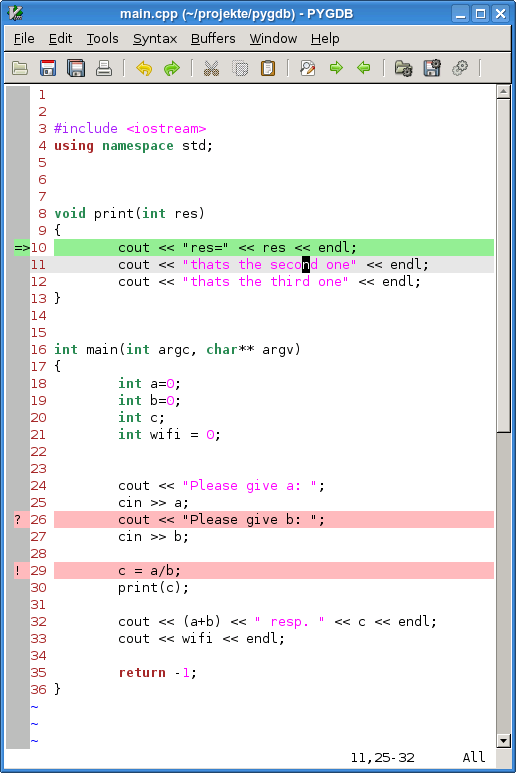This screenshot has width=516, height=773.
Task: Close the PYGDB window
Action: (x=501, y=13)
